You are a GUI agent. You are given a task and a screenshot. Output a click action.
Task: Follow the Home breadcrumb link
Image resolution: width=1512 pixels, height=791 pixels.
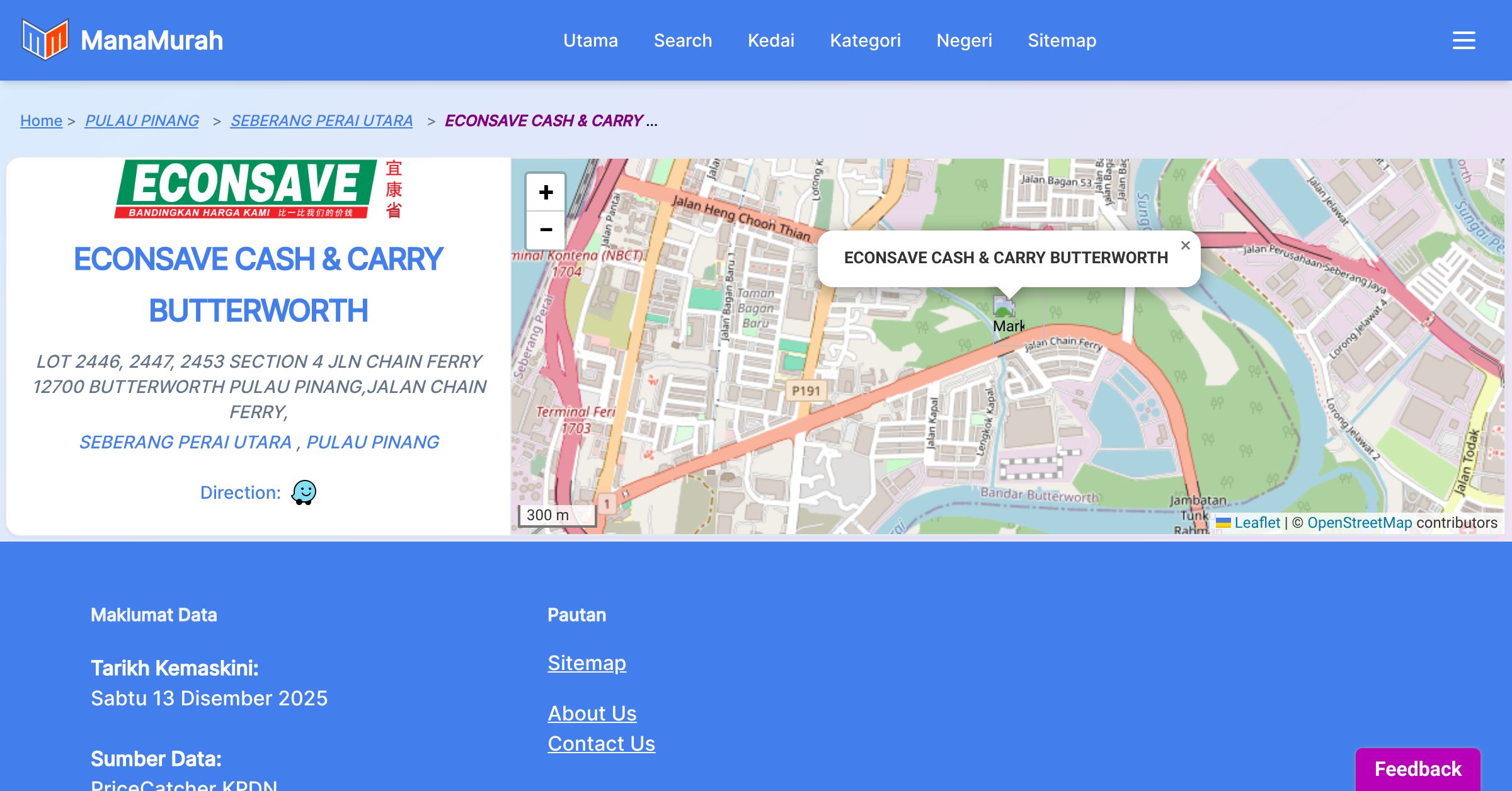pyautogui.click(x=41, y=120)
